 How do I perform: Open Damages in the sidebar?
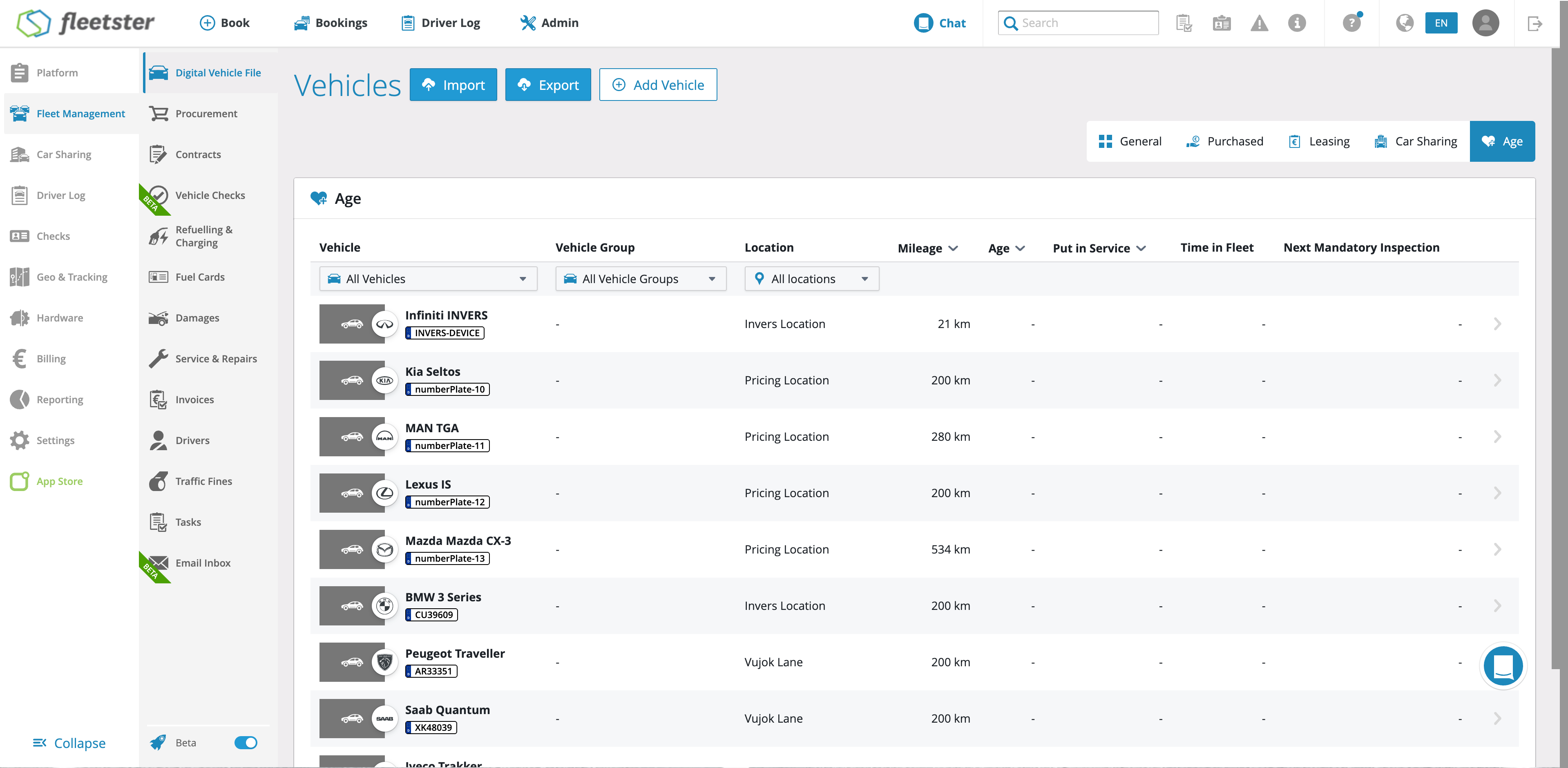click(197, 318)
